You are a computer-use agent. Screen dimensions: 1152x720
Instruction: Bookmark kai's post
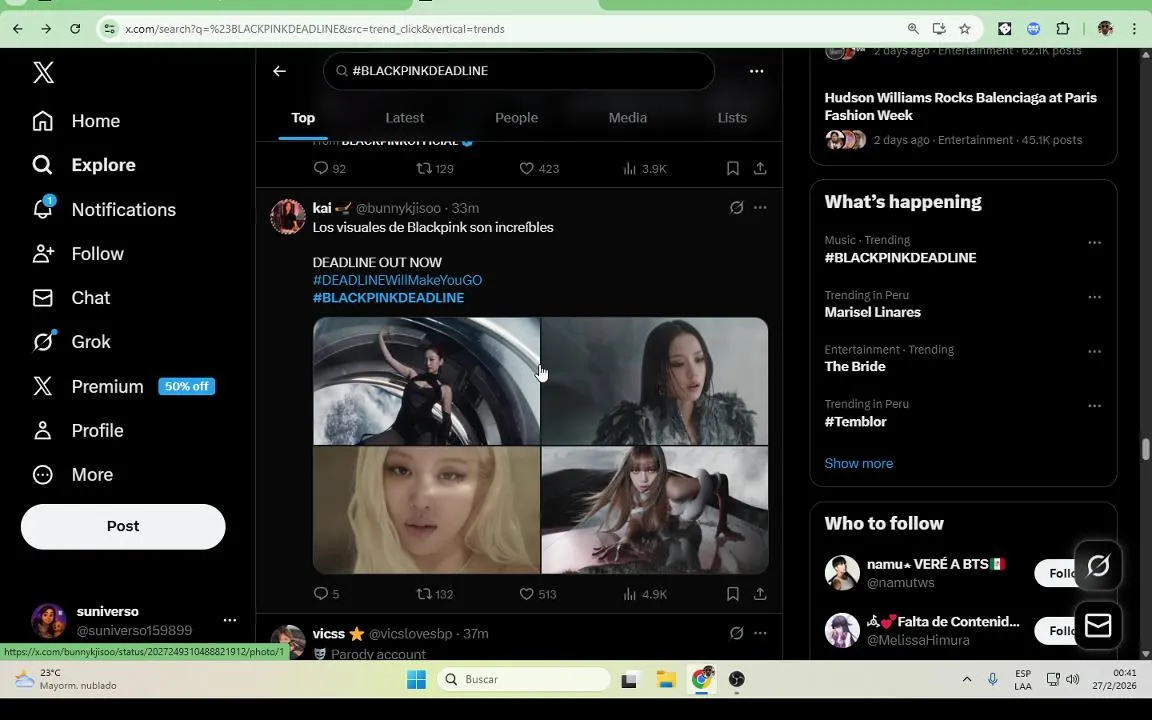732,594
